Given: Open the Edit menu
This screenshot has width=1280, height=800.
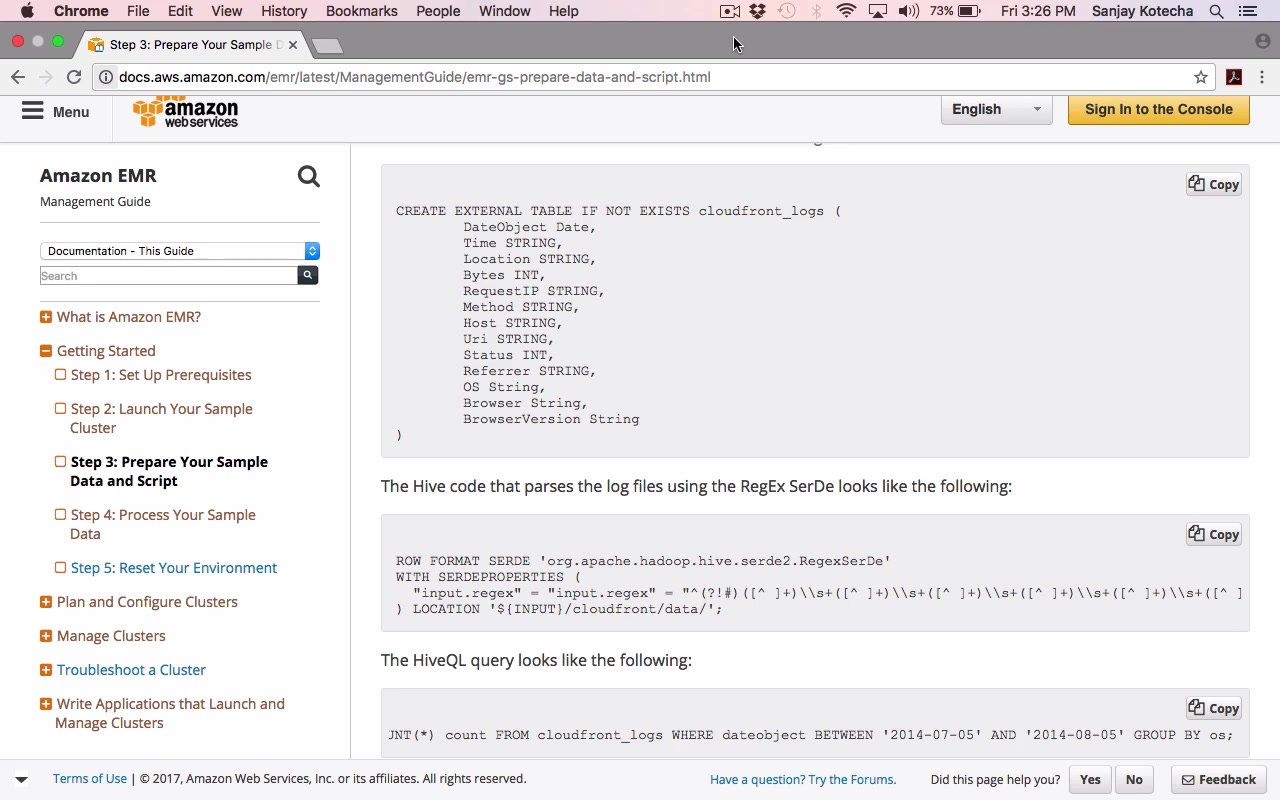Looking at the screenshot, I should 180,11.
